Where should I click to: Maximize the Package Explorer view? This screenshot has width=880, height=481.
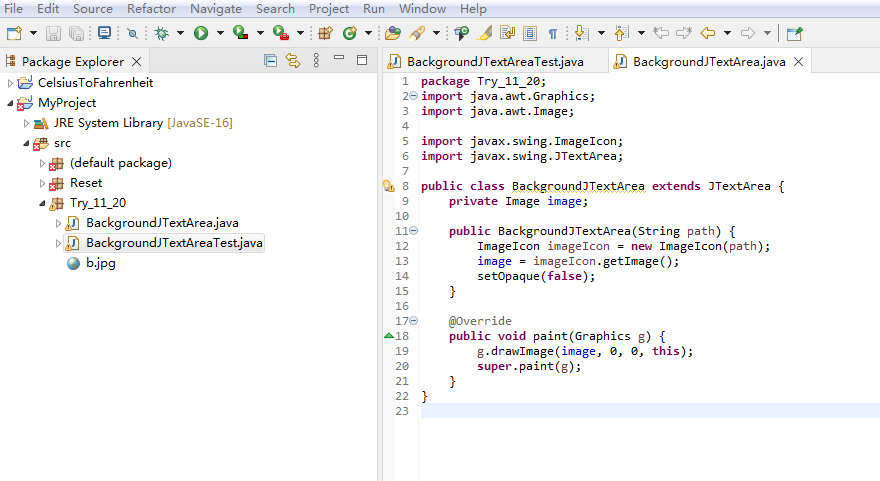(x=362, y=60)
